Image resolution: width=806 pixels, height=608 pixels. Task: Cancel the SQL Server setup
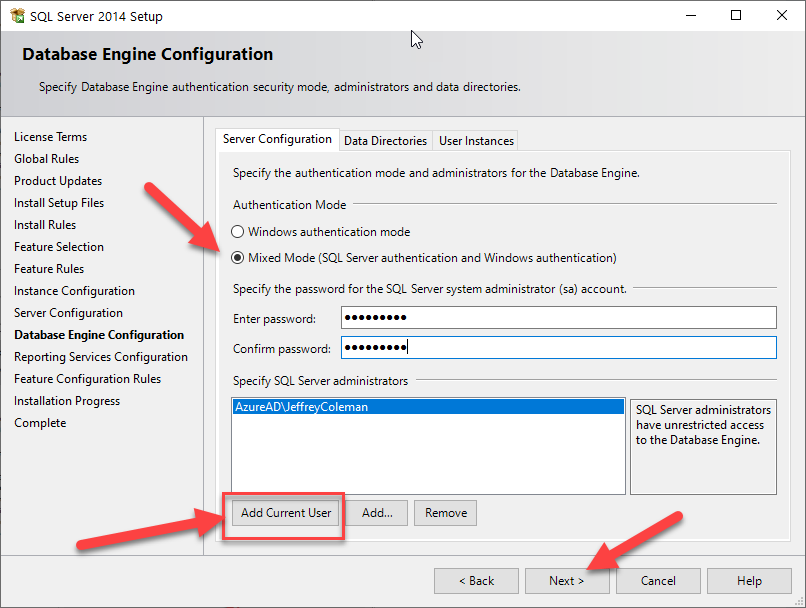(658, 581)
